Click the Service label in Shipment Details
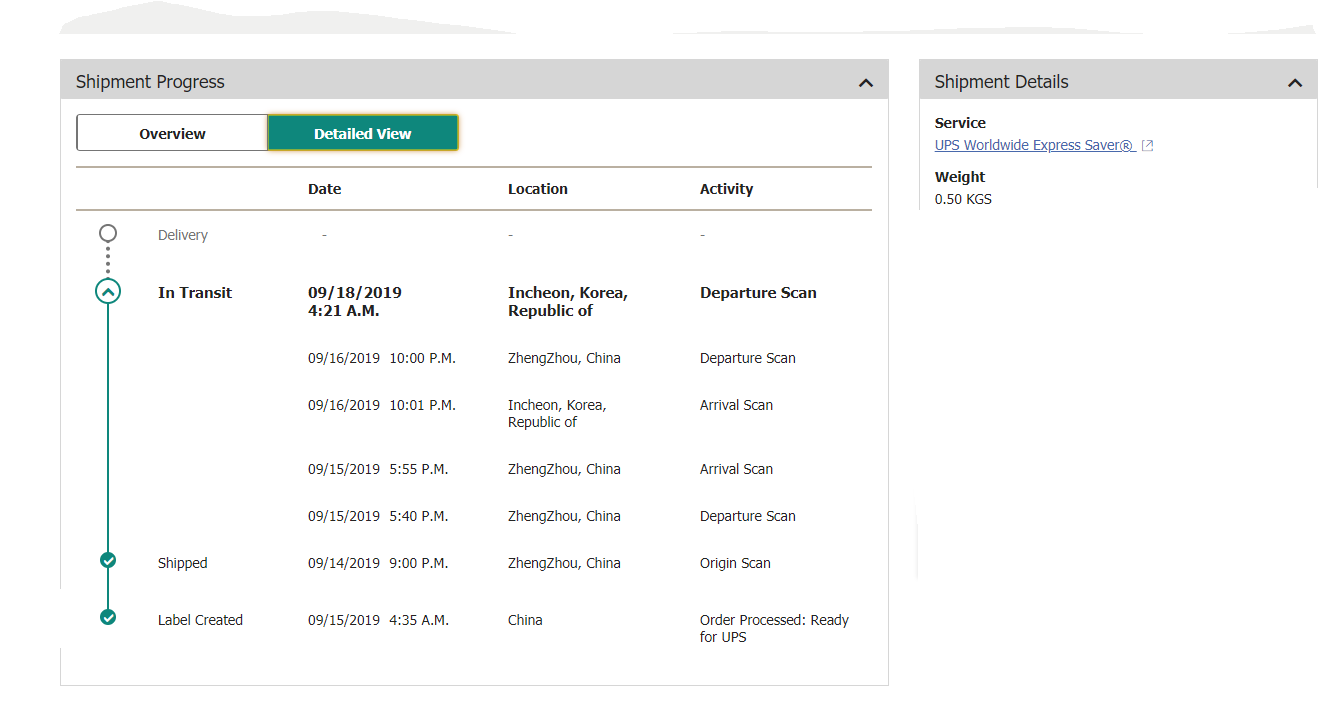This screenshot has width=1335, height=726. tap(960, 123)
